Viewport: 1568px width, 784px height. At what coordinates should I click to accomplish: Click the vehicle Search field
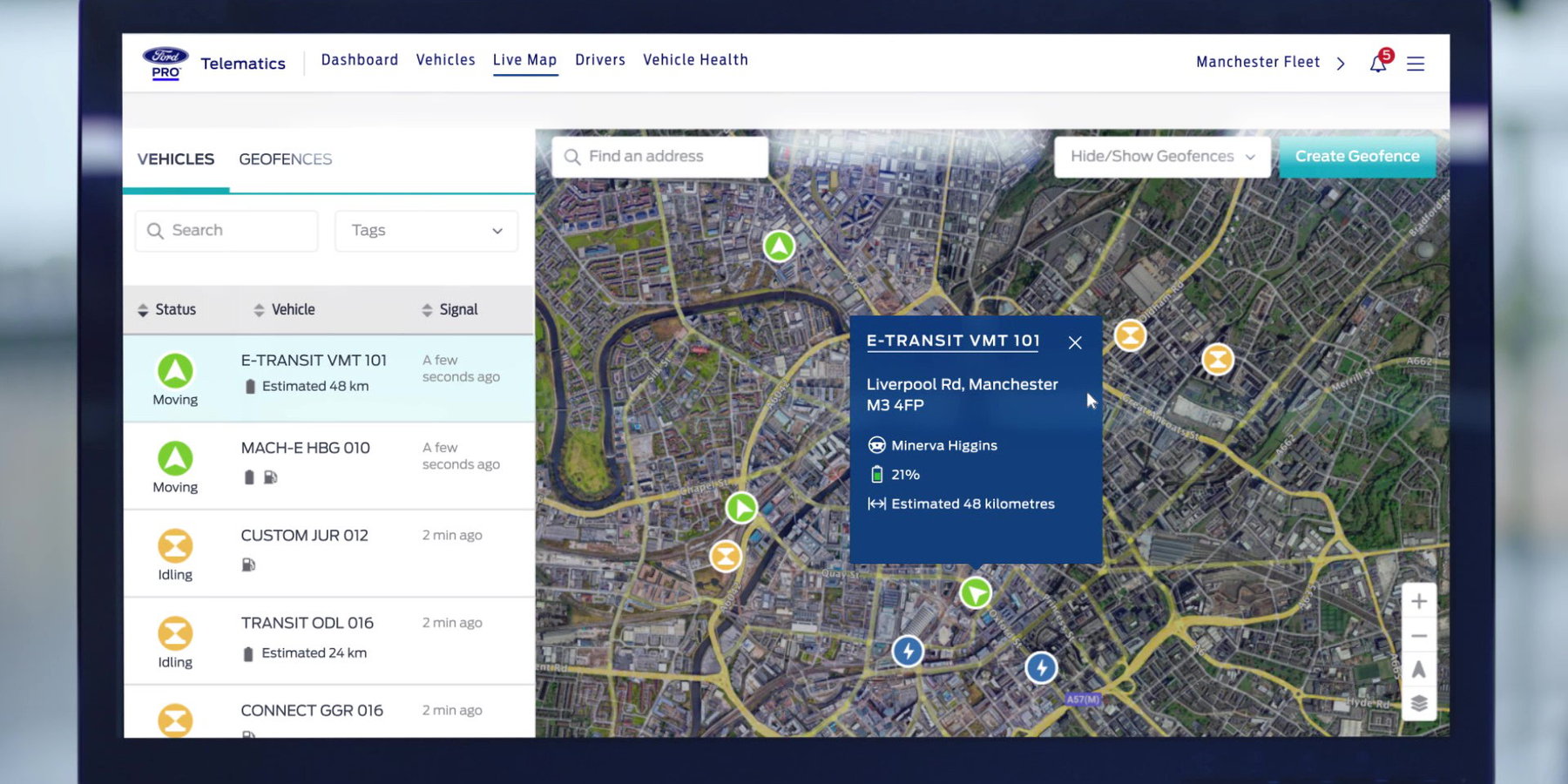tap(226, 231)
